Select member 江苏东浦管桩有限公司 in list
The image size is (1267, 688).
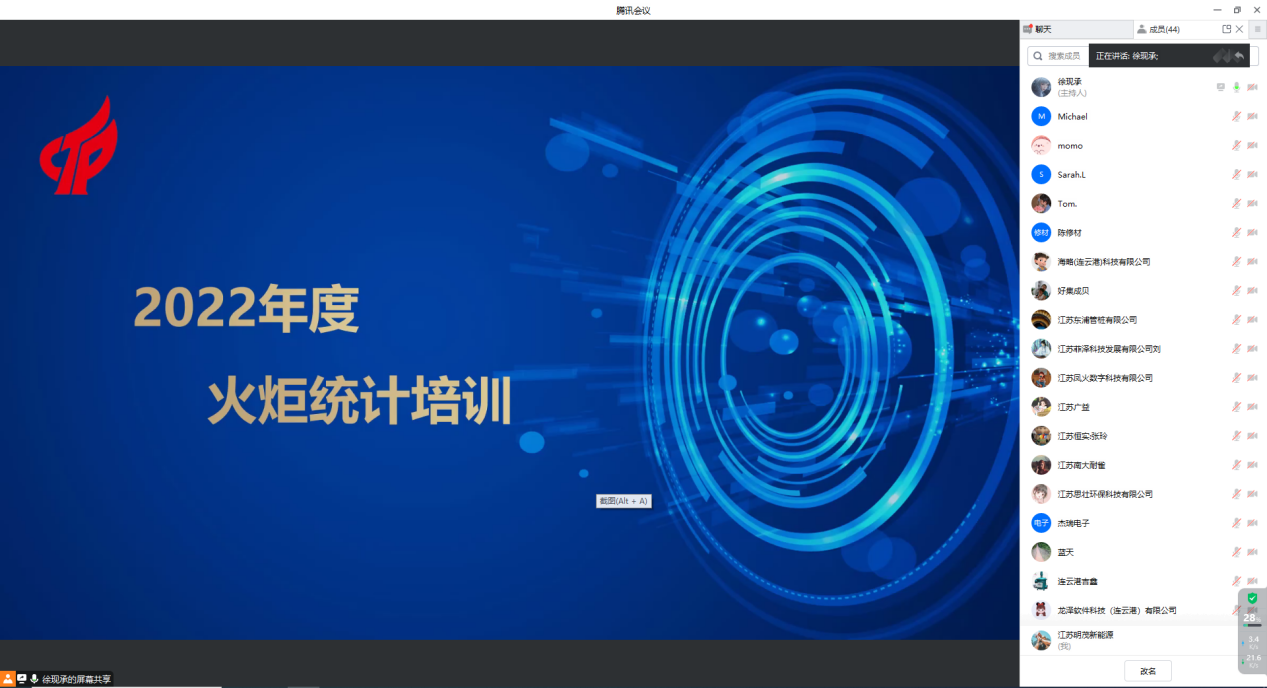coord(1097,320)
